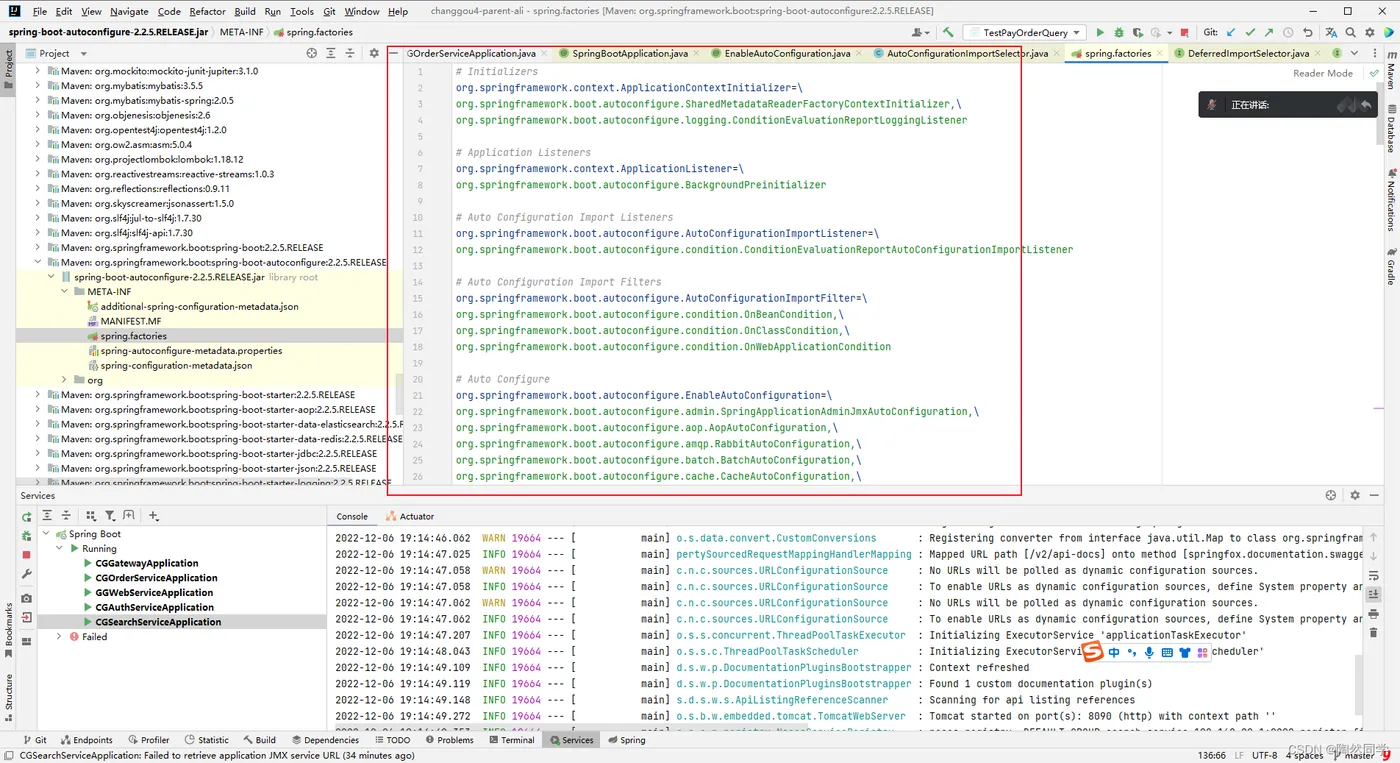Stop the running process using red square
The height and width of the screenshot is (763, 1400).
pos(1185,33)
